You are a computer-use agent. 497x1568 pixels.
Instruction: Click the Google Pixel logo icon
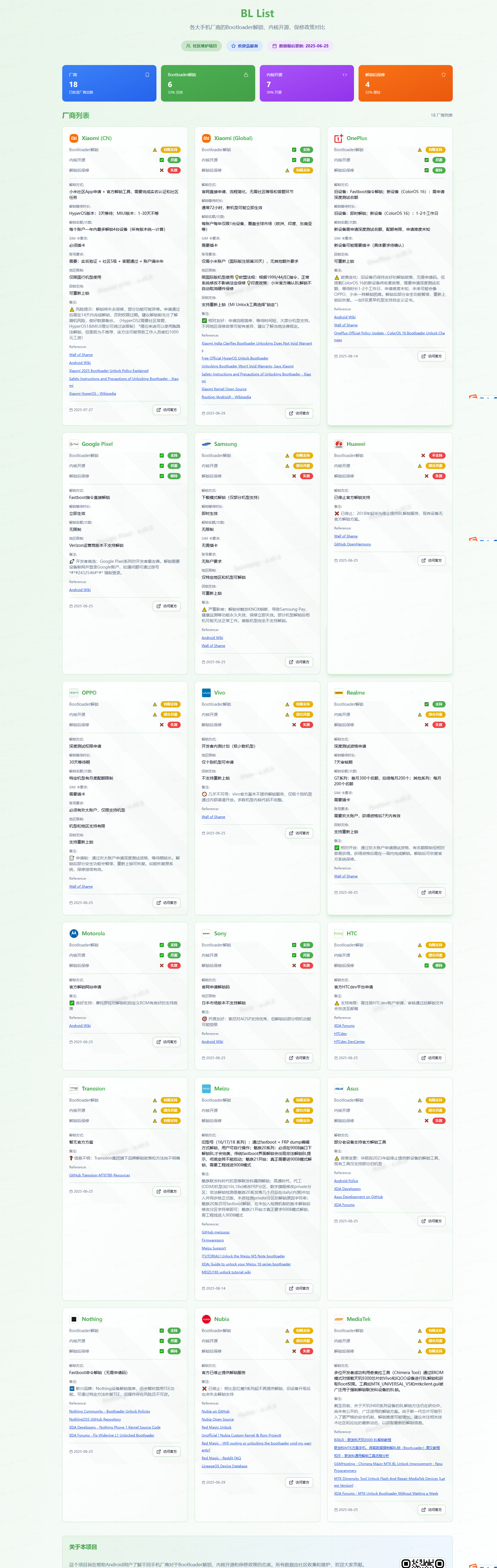(x=74, y=444)
